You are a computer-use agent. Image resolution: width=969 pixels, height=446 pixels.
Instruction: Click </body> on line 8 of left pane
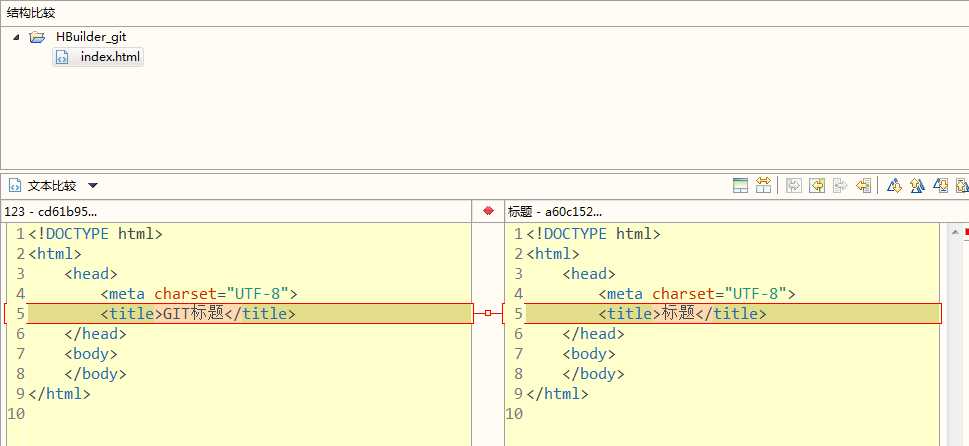95,374
